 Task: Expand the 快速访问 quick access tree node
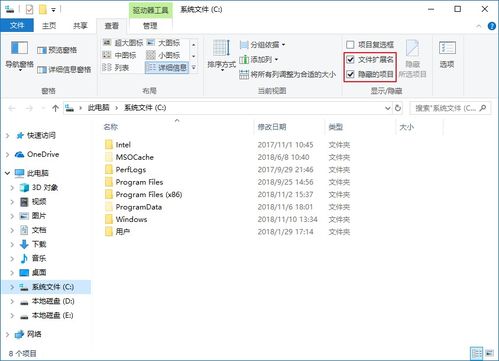click(8, 135)
